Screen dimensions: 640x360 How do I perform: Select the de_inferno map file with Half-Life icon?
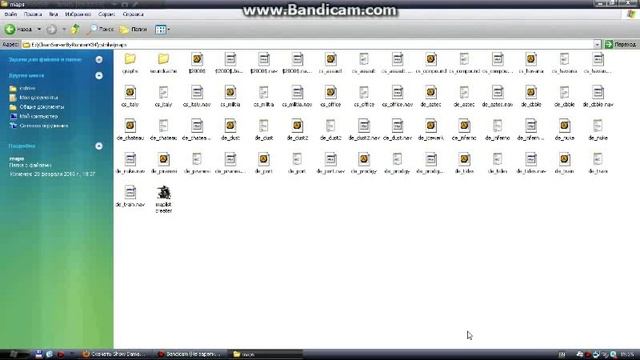pyautogui.click(x=464, y=130)
